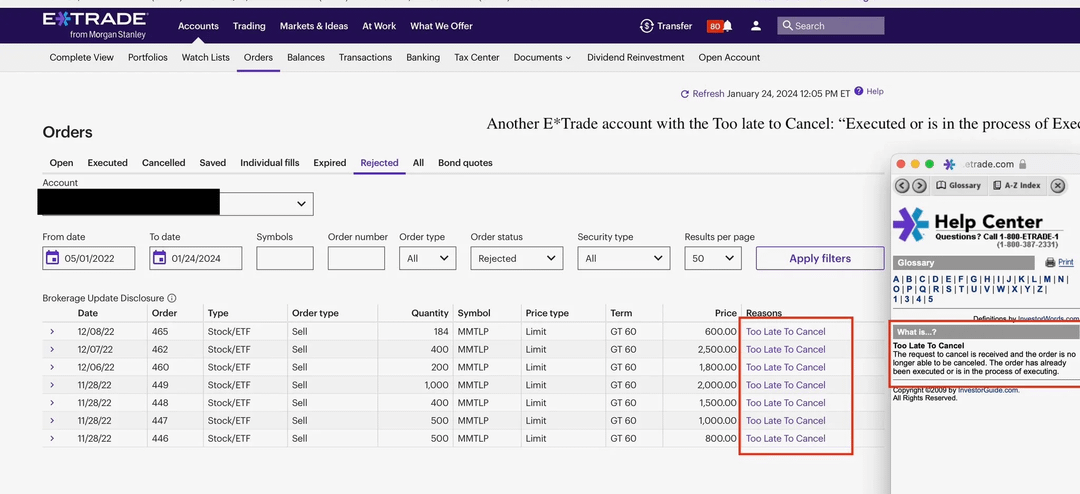Expand order 449 row
This screenshot has width=1080, height=494.
(52, 385)
